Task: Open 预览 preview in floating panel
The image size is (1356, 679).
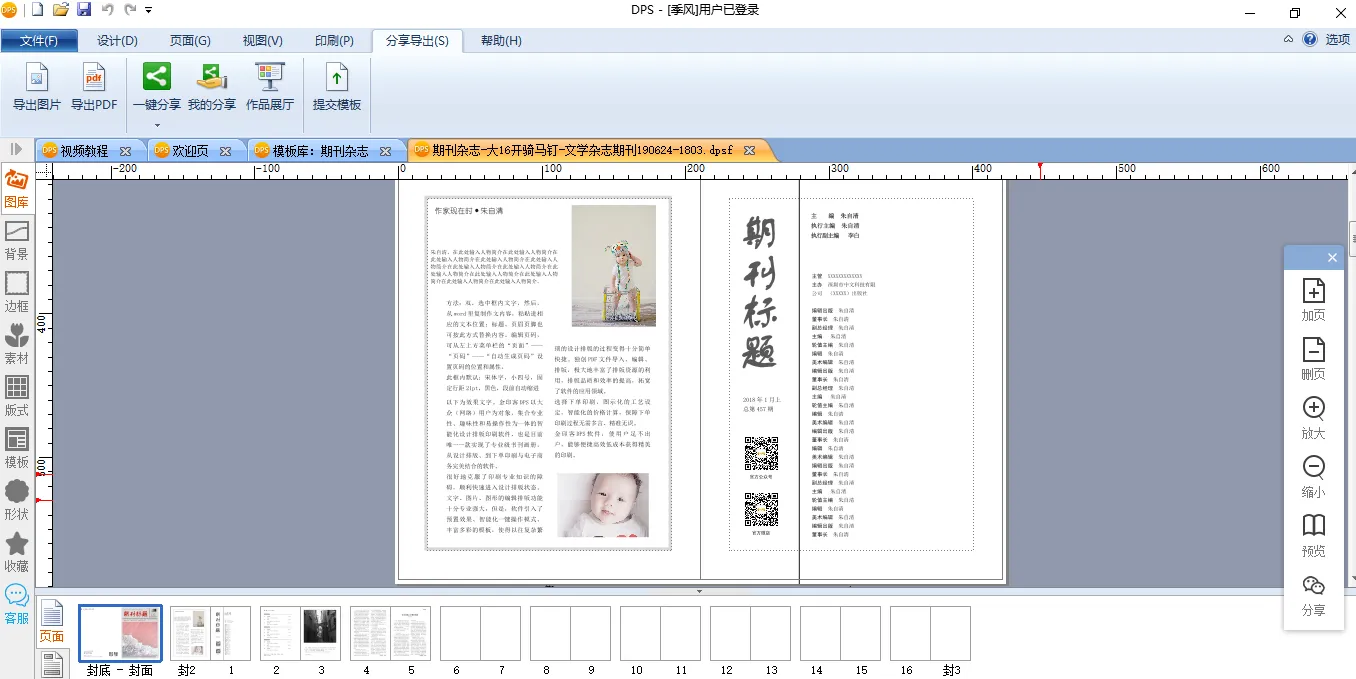Action: [1313, 536]
